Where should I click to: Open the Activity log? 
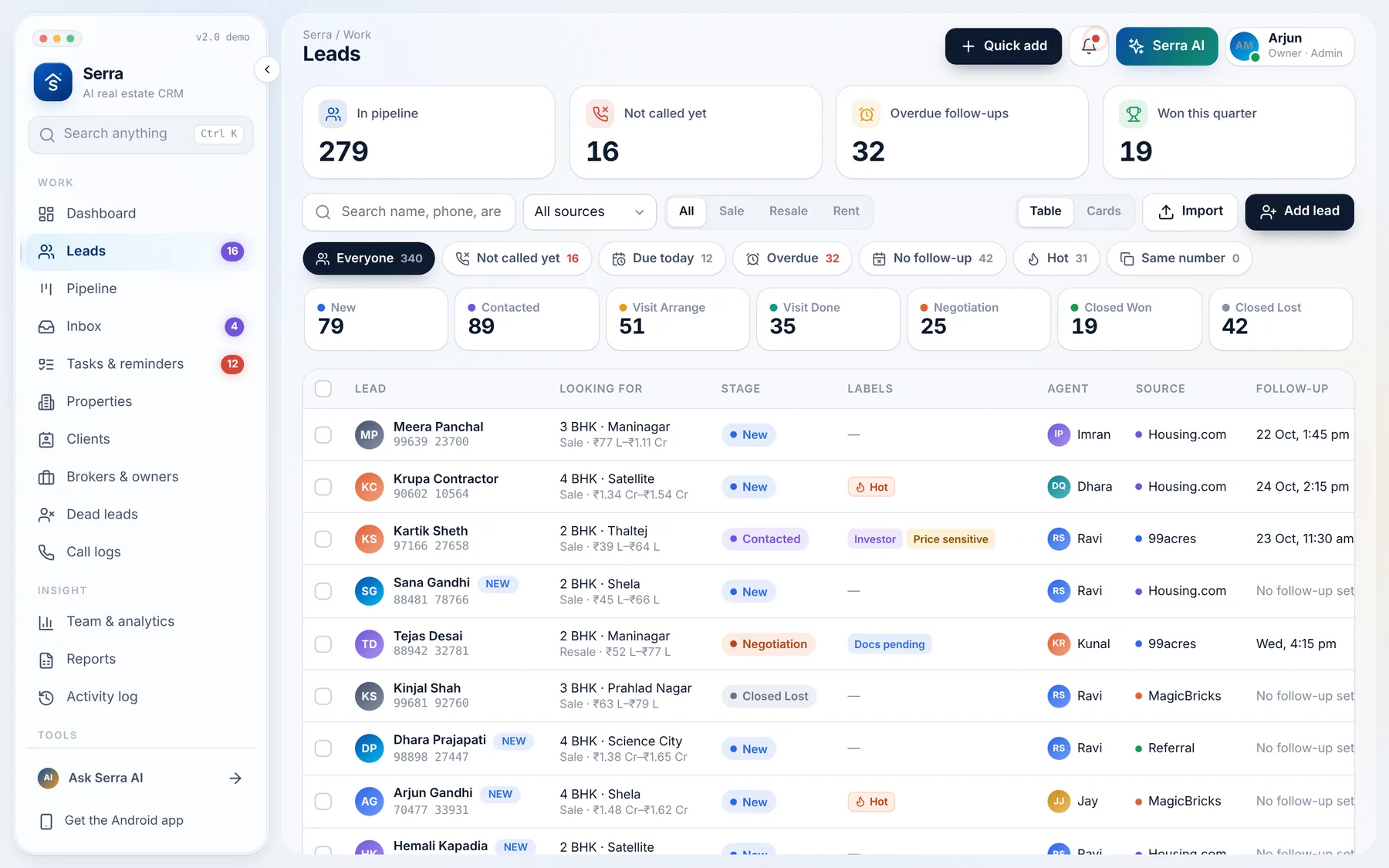[x=140, y=697]
